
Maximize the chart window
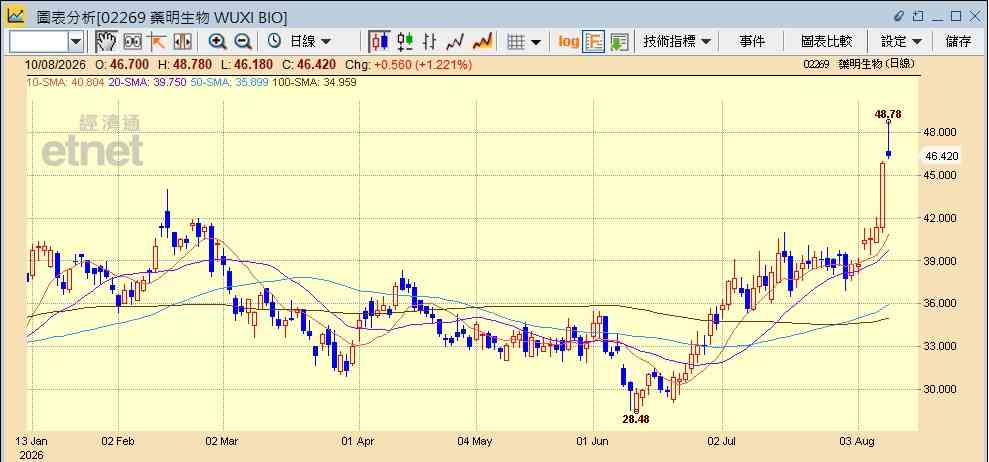(956, 15)
